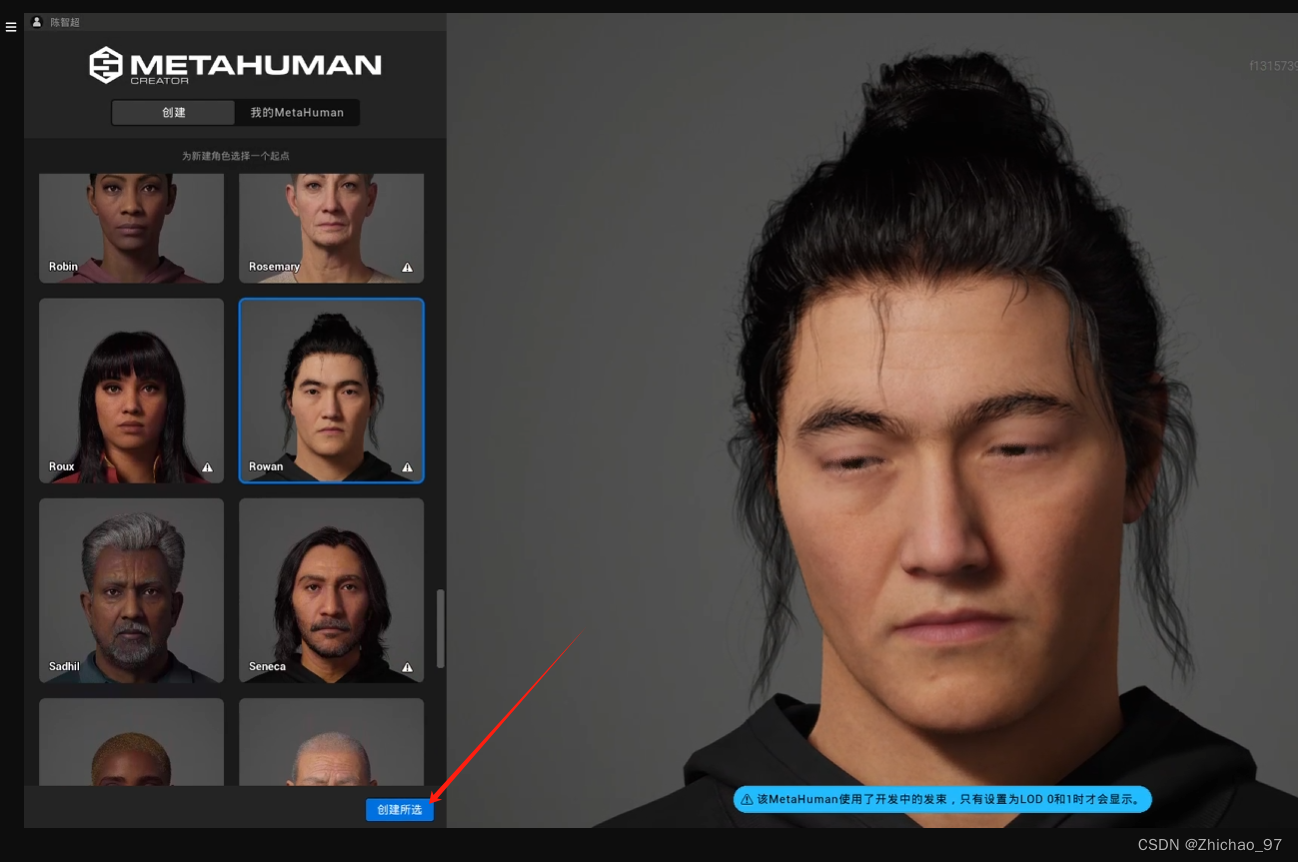Select partially visible bald gray-haired preset thumbnail

click(x=331, y=742)
